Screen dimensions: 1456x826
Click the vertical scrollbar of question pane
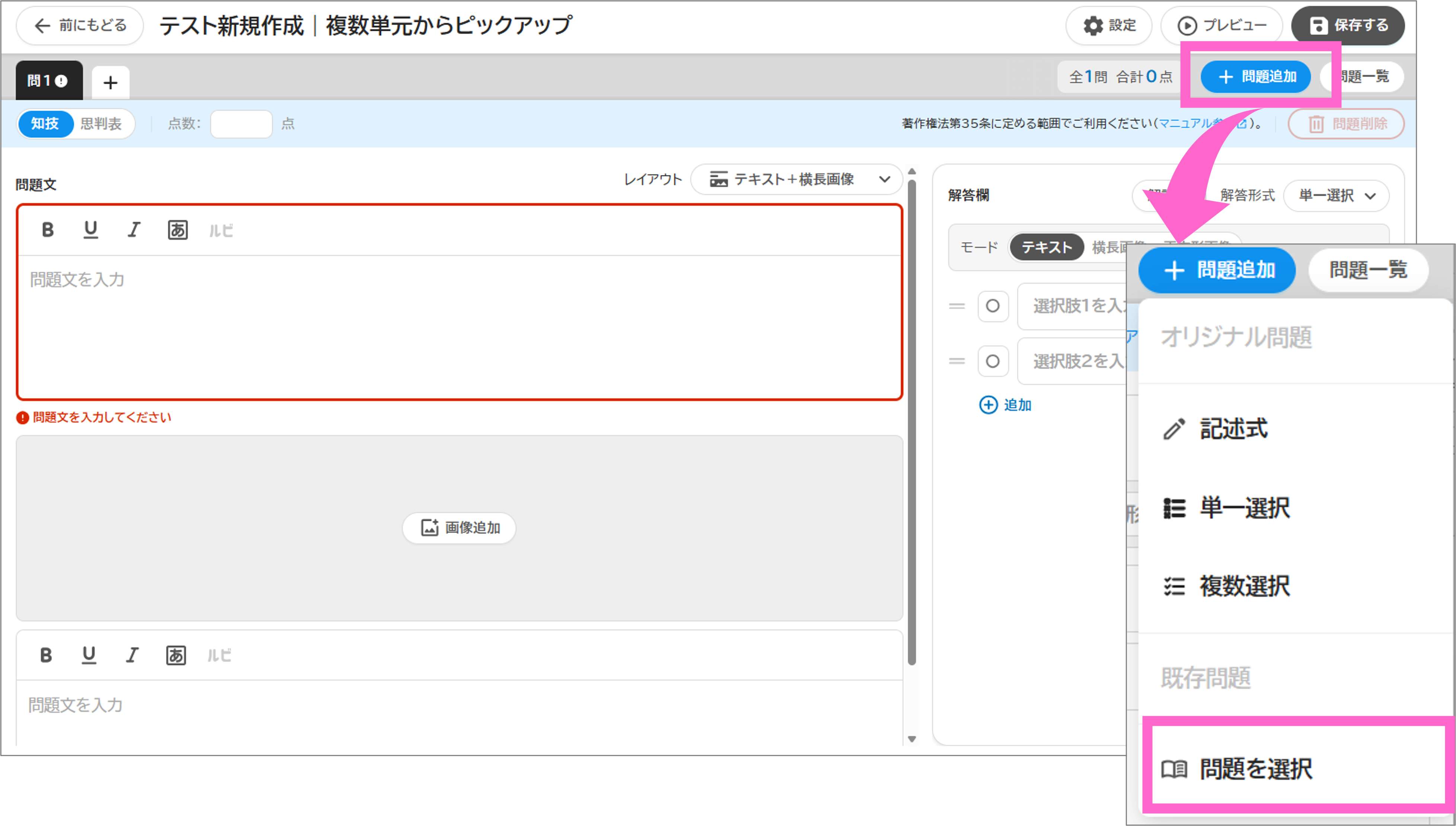tap(912, 423)
